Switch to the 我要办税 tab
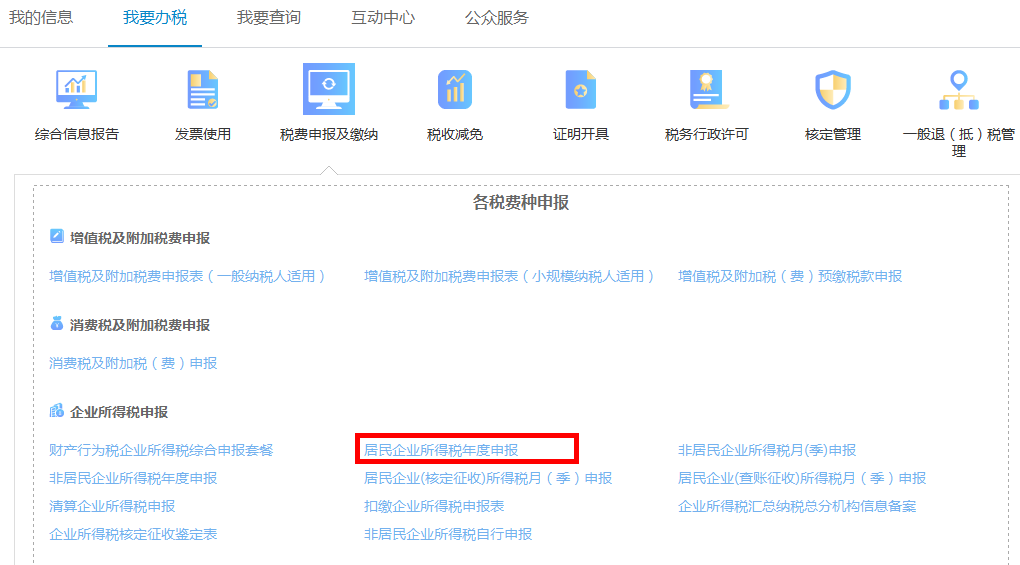Image resolution: width=1020 pixels, height=565 pixels. [155, 18]
